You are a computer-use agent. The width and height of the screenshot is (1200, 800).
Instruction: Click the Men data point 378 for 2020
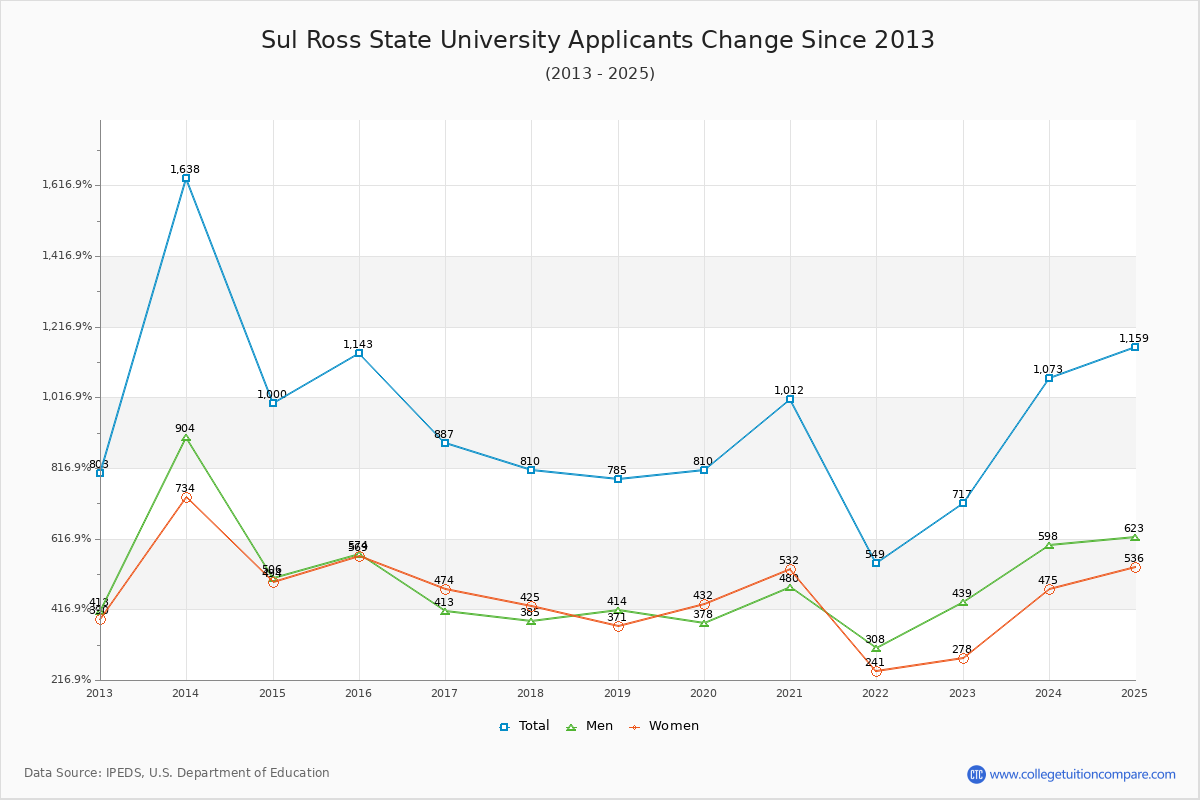coord(704,623)
